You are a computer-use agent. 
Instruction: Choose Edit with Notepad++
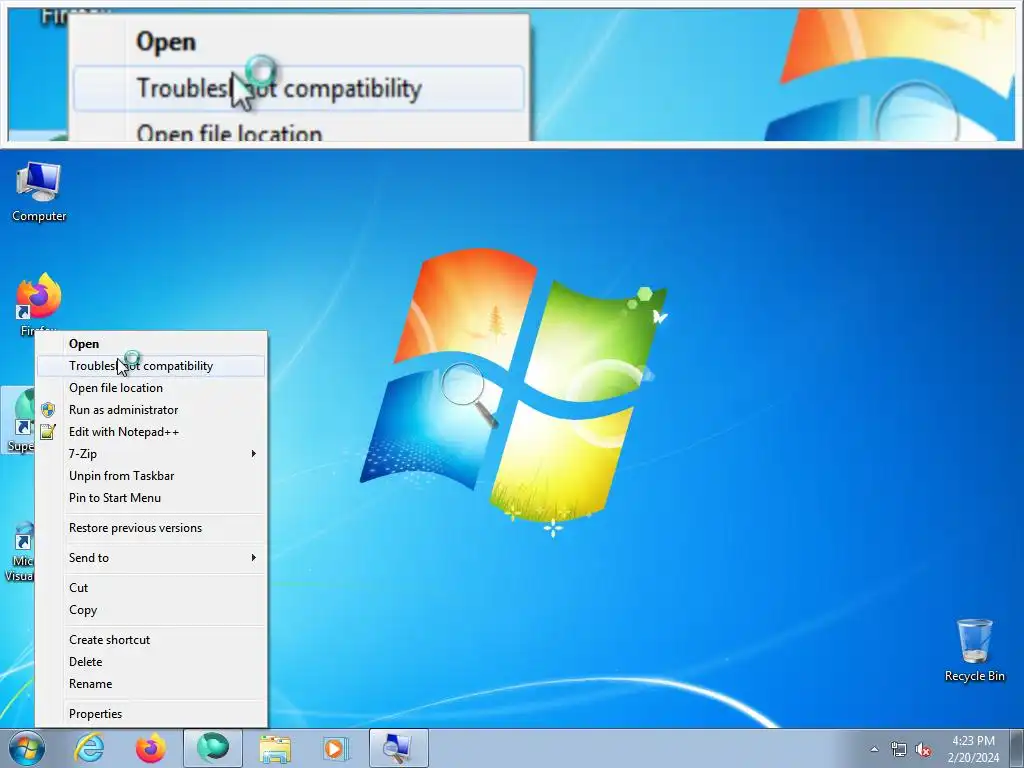[151, 432]
